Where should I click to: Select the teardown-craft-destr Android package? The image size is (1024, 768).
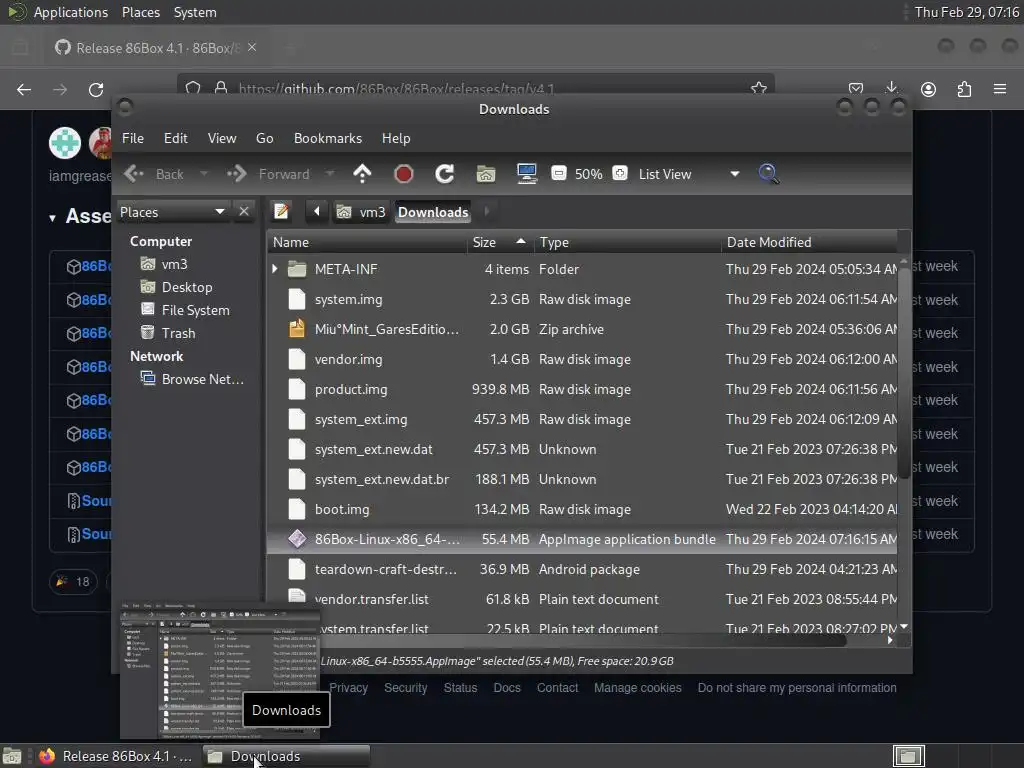tap(582, 569)
